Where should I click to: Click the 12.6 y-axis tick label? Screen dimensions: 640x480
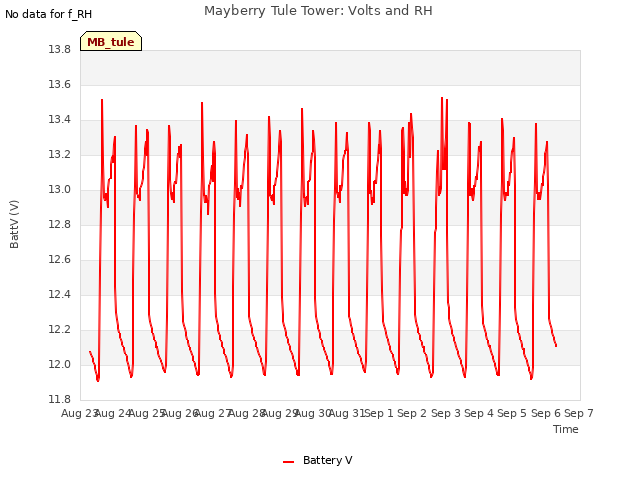60,260
